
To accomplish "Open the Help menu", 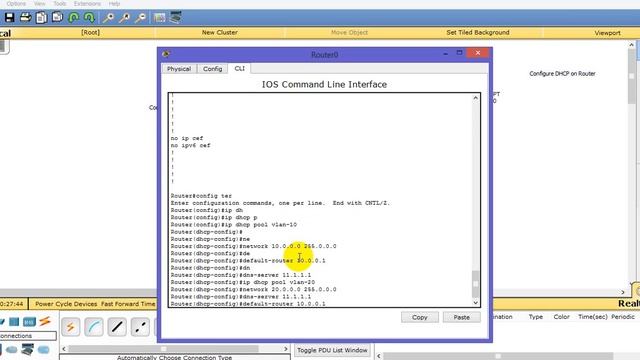I will click(x=114, y=4).
